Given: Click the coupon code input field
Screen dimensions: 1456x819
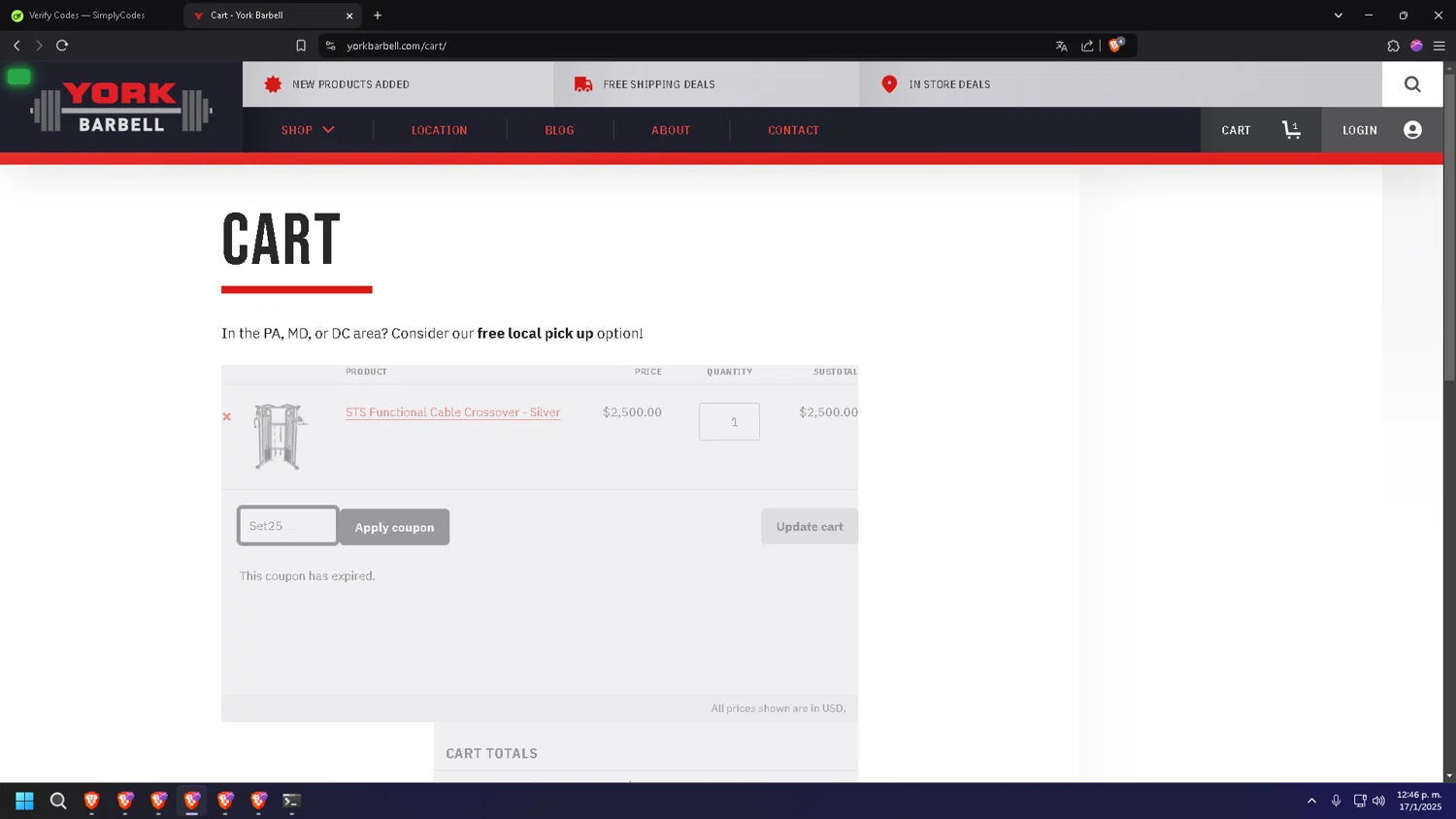Looking at the screenshot, I should click(x=288, y=526).
